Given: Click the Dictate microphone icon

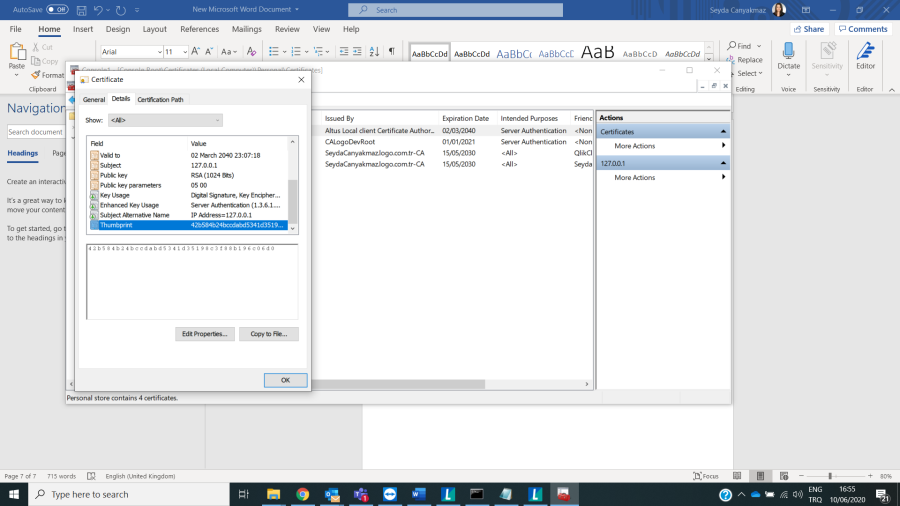Looking at the screenshot, I should coord(789,52).
